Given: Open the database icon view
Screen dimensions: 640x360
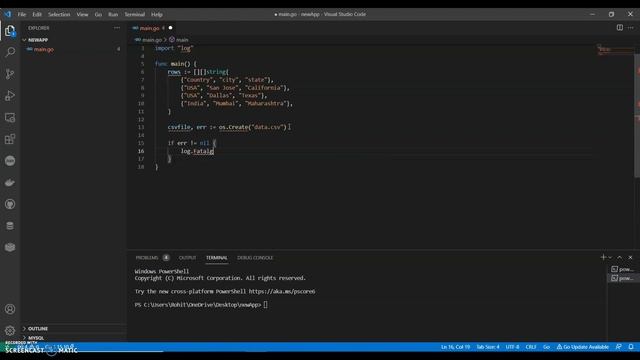Looking at the screenshot, I should coord(10,226).
